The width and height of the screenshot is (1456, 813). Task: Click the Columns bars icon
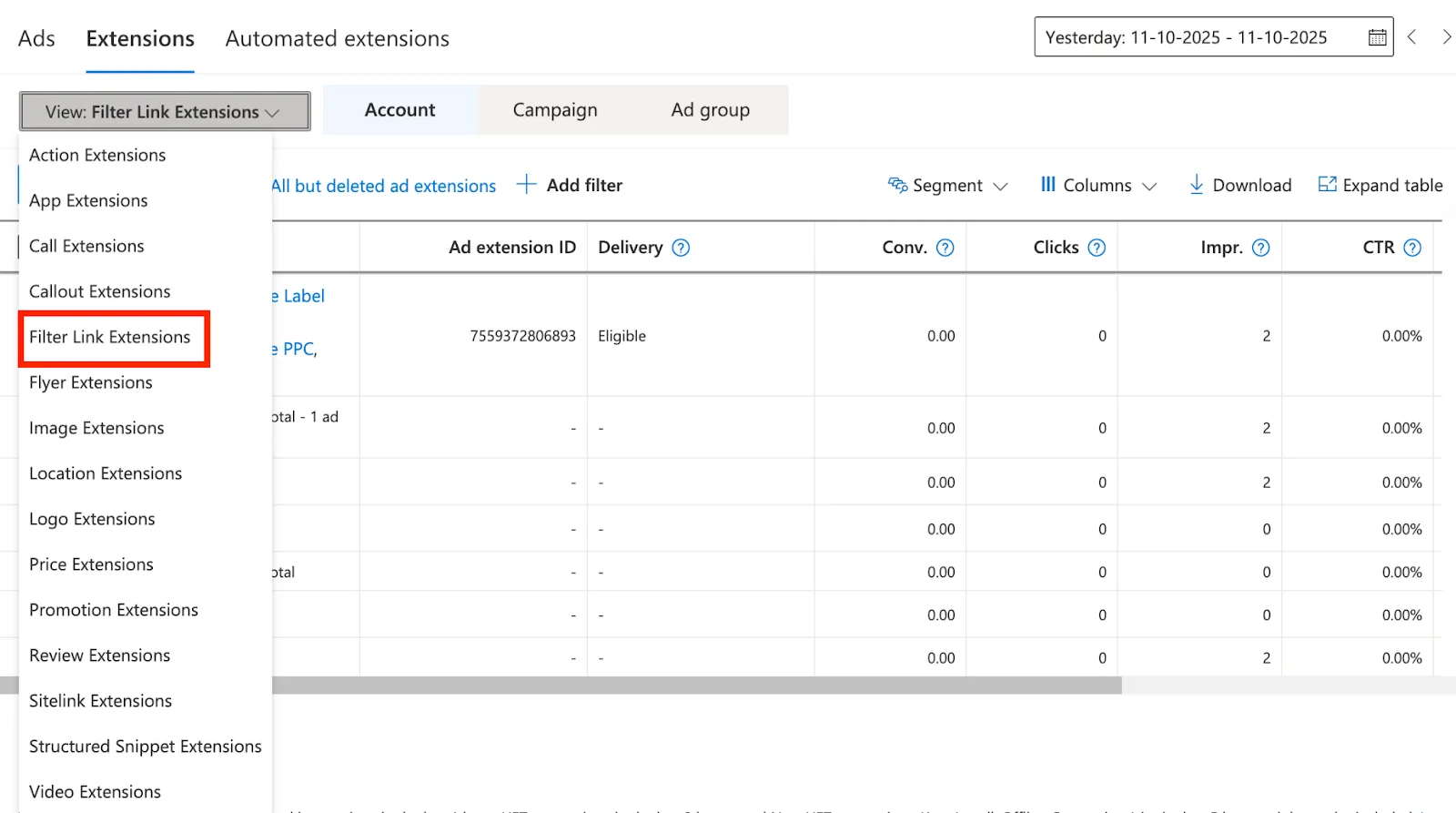click(1047, 184)
